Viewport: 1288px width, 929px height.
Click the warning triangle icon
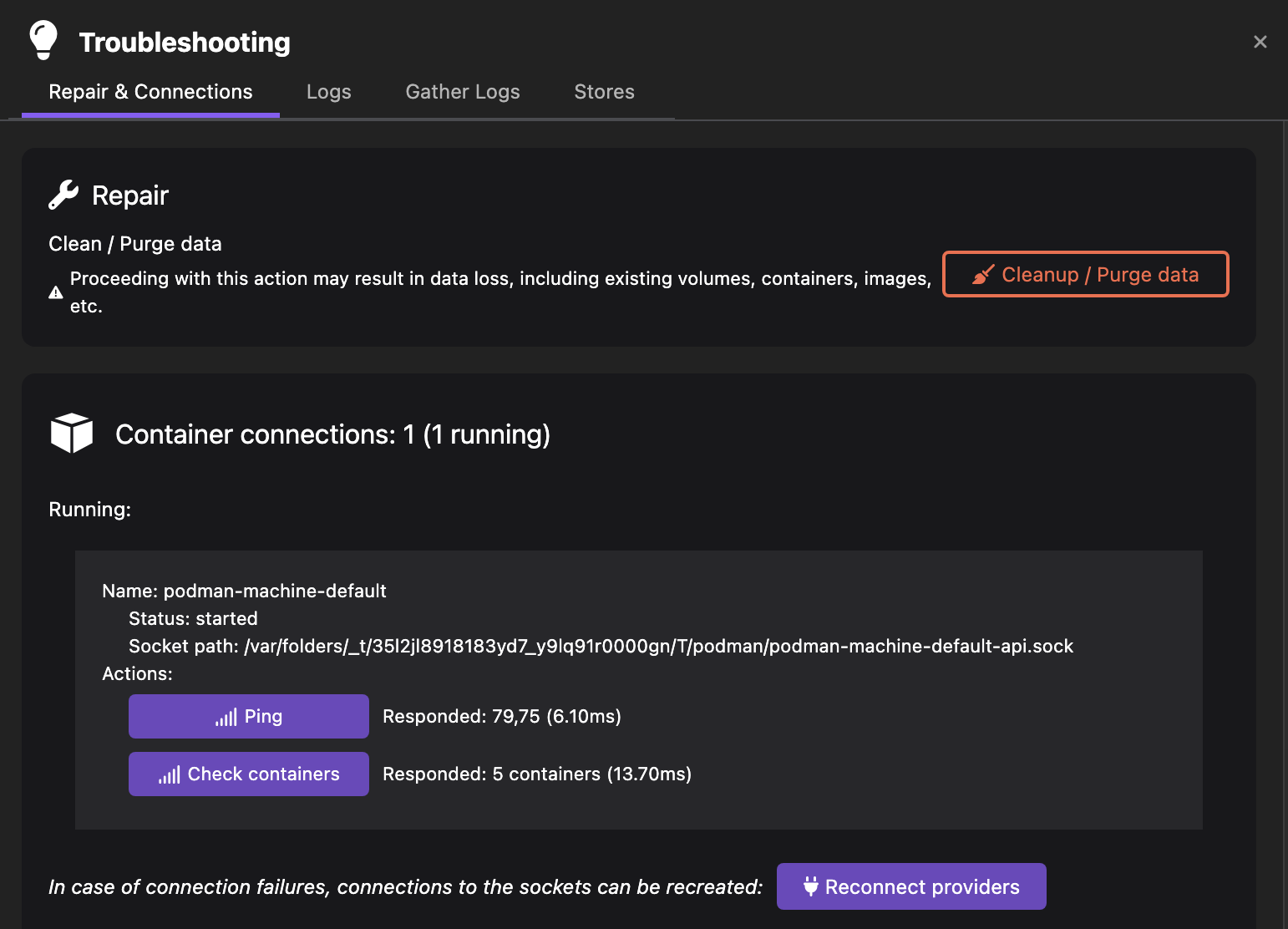click(56, 292)
